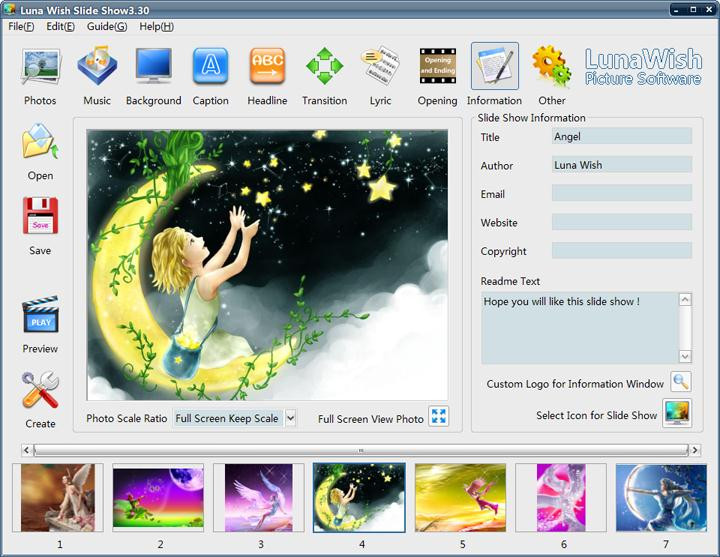Screen dimensions: 720x557
Task: Click the Full Screen View Photo label
Action: click(x=371, y=419)
